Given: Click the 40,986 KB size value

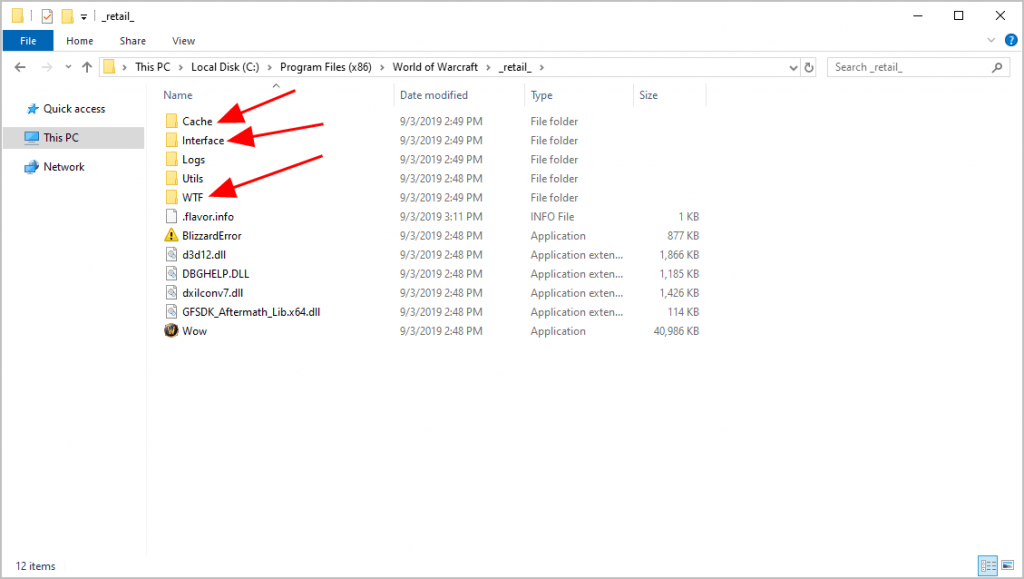Looking at the screenshot, I should [677, 331].
